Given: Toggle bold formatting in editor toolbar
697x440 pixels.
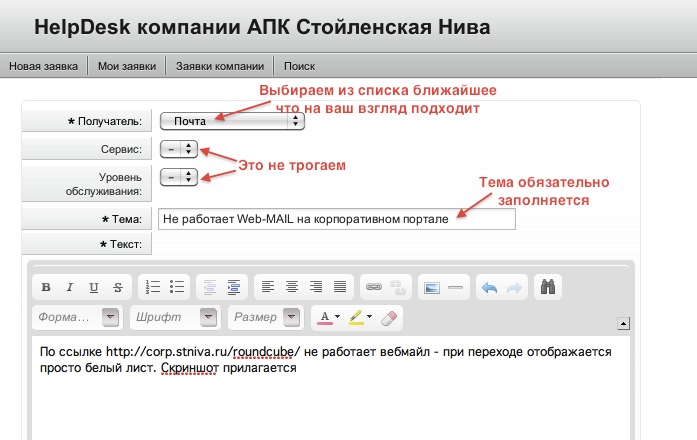Looking at the screenshot, I should 46,287.
